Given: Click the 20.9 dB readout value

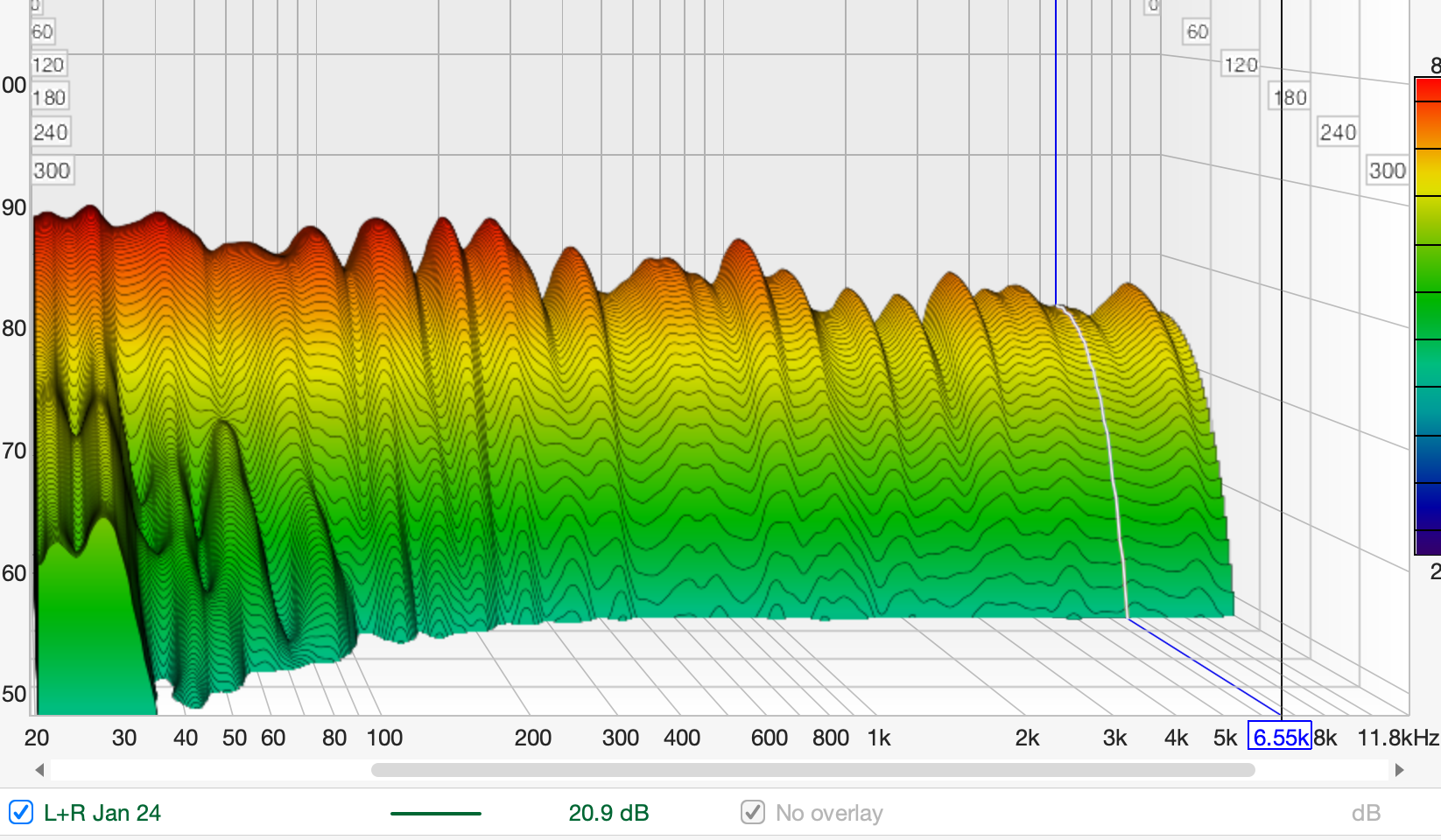Looking at the screenshot, I should point(609,813).
